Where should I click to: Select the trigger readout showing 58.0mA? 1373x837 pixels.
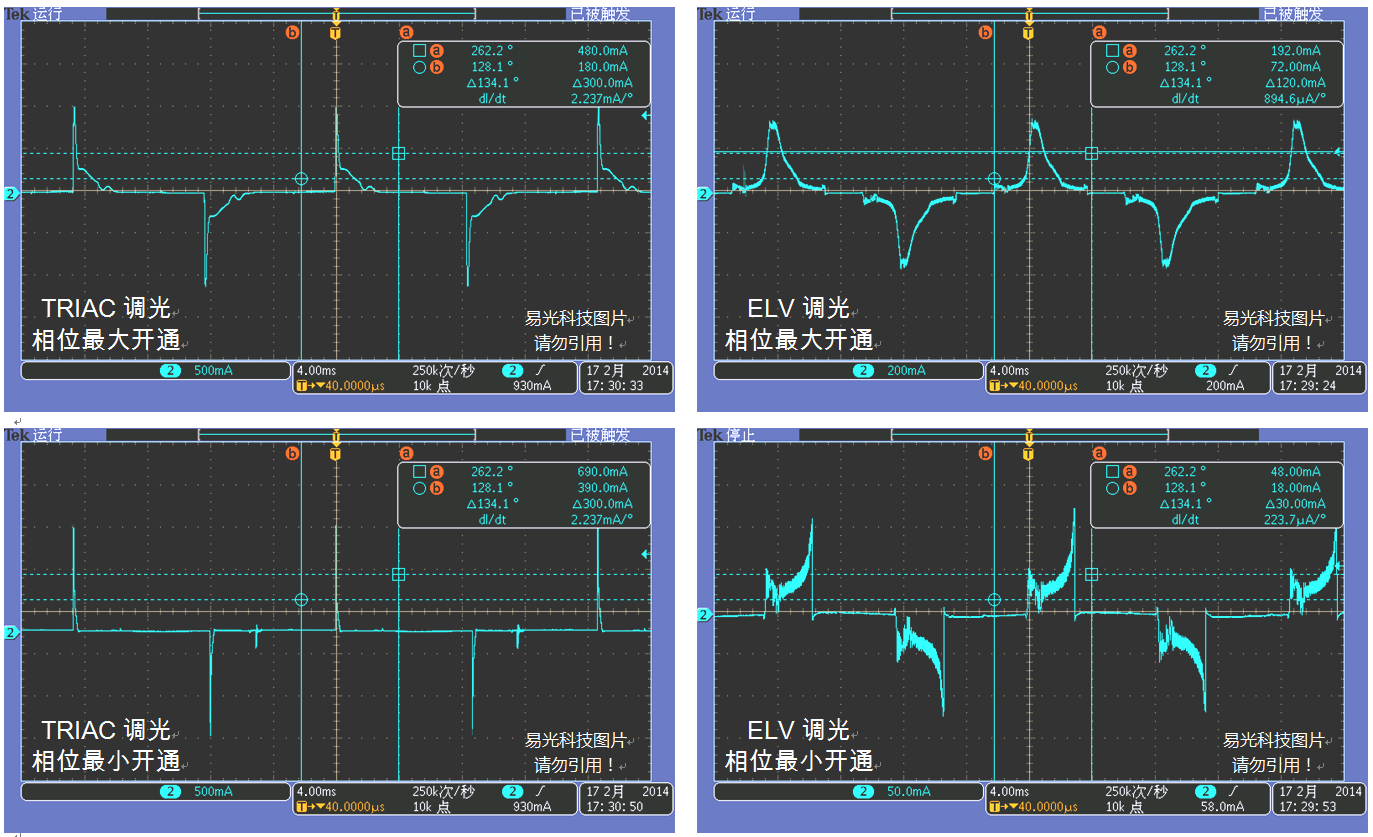point(1219,798)
